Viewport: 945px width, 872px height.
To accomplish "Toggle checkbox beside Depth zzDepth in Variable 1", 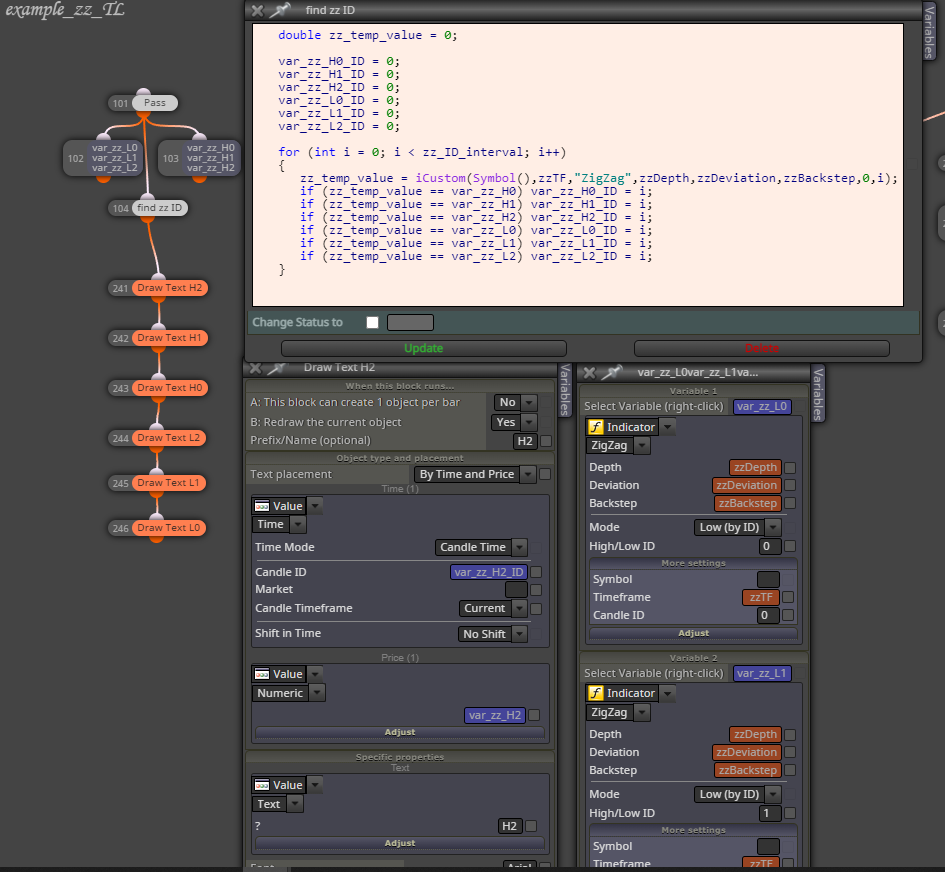I will click(790, 468).
